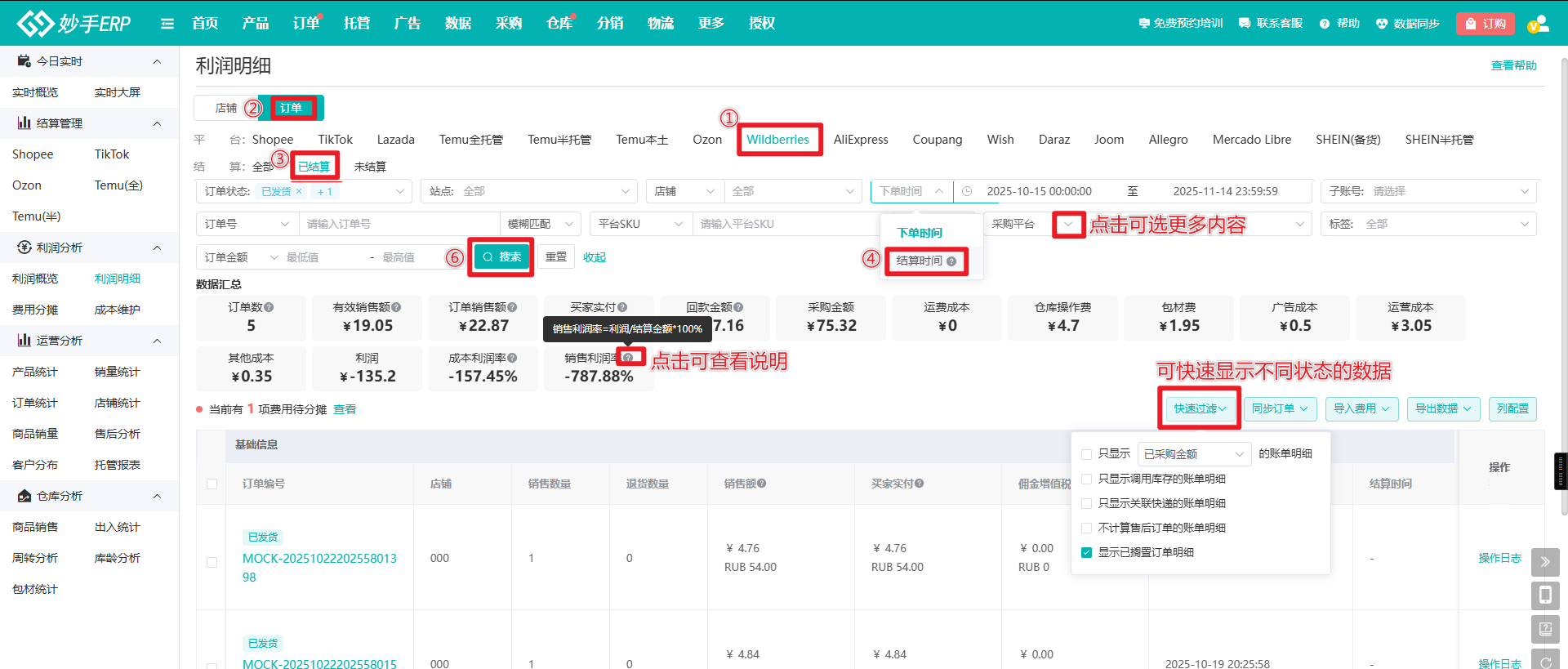Expand the 快速过滤 dropdown
The image size is (1568, 669).
click(x=1200, y=408)
